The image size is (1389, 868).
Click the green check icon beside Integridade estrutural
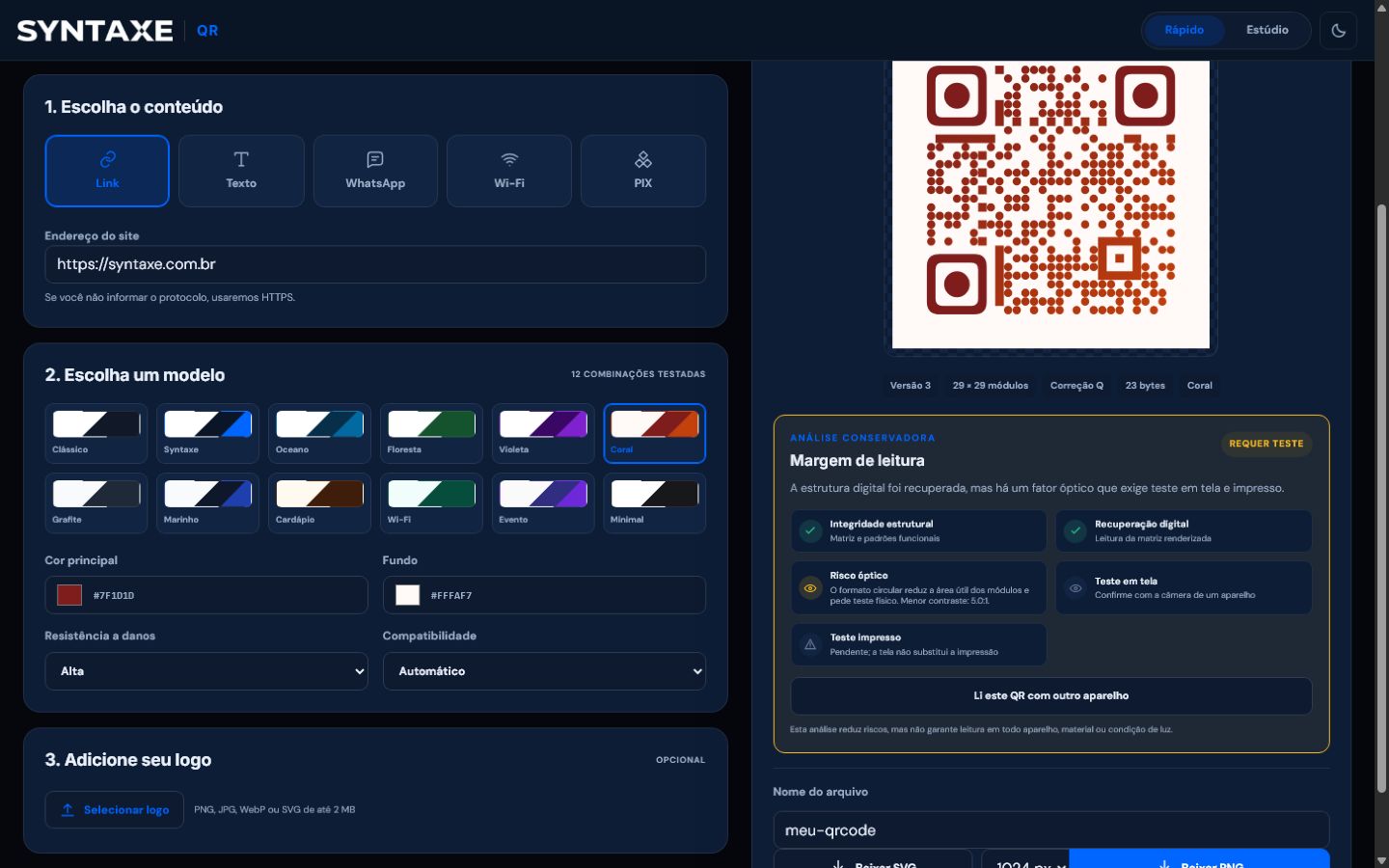pyautogui.click(x=810, y=530)
